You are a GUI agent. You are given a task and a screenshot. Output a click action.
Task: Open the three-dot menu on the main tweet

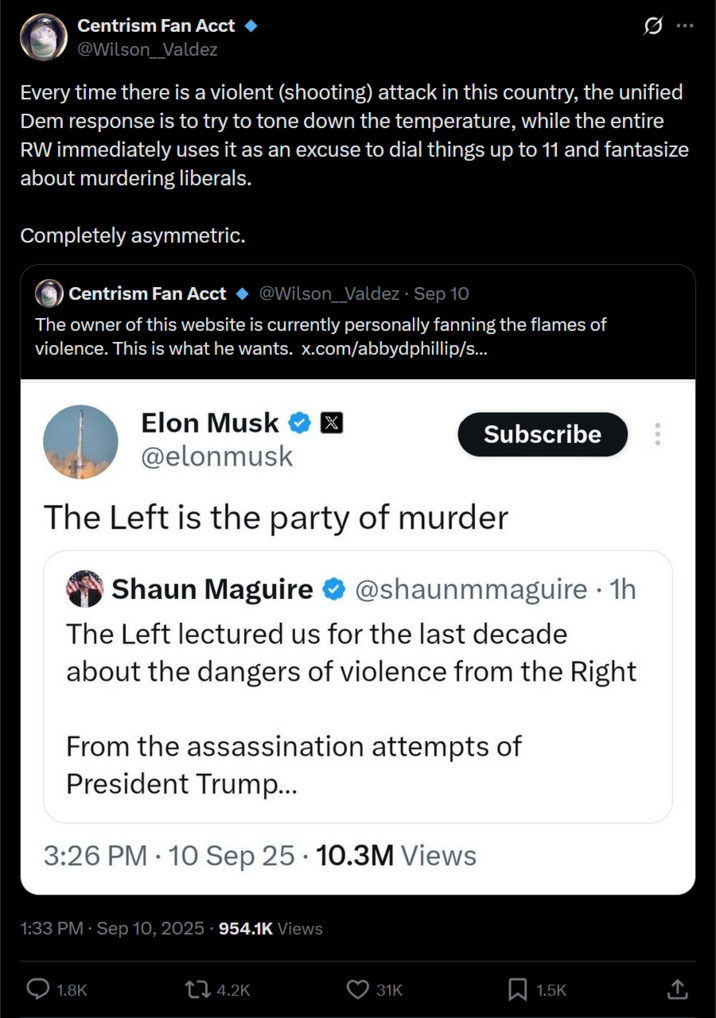click(x=687, y=26)
